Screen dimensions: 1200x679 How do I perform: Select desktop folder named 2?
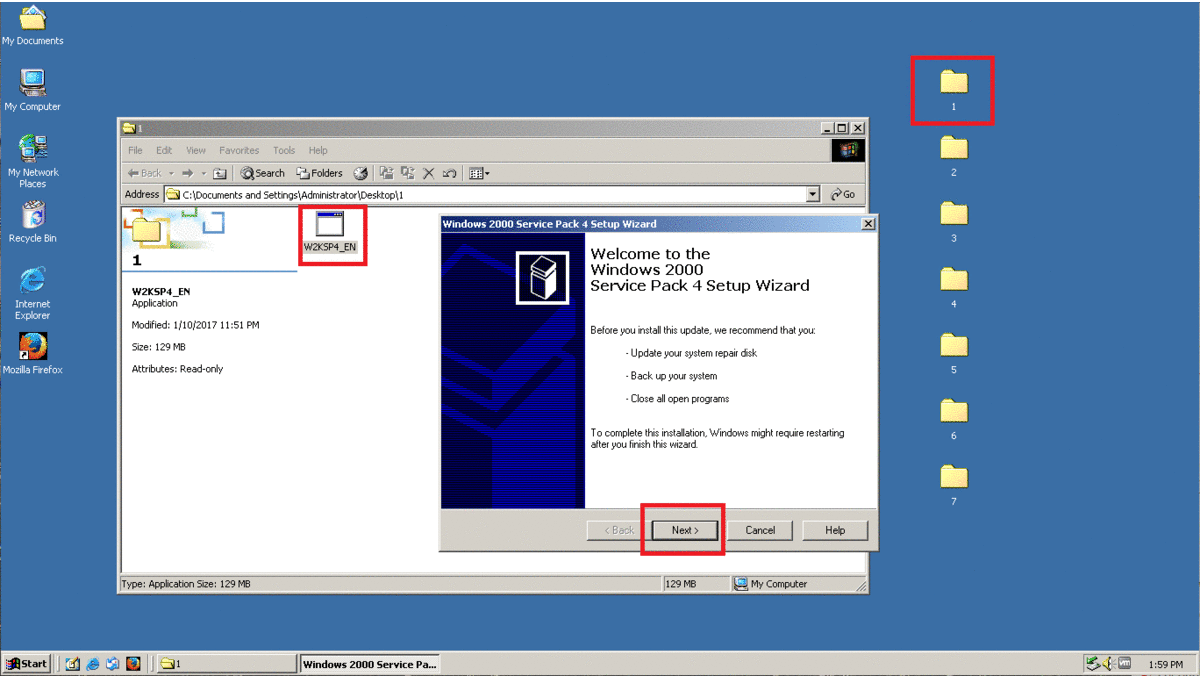pyautogui.click(x=954, y=155)
